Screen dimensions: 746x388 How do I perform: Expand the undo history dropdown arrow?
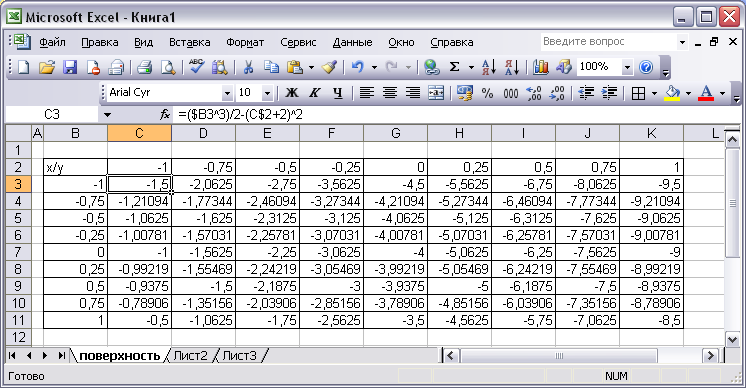coord(374,68)
